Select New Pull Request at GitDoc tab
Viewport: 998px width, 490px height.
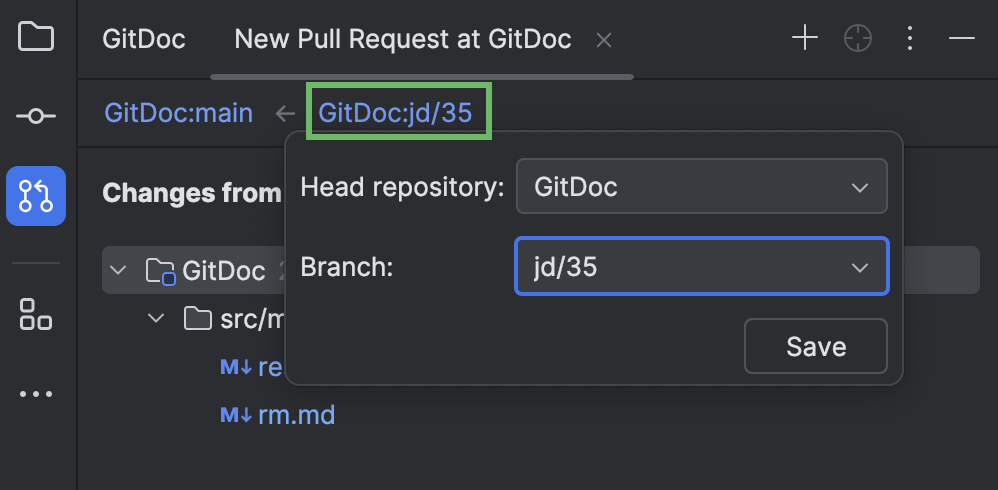coord(402,39)
